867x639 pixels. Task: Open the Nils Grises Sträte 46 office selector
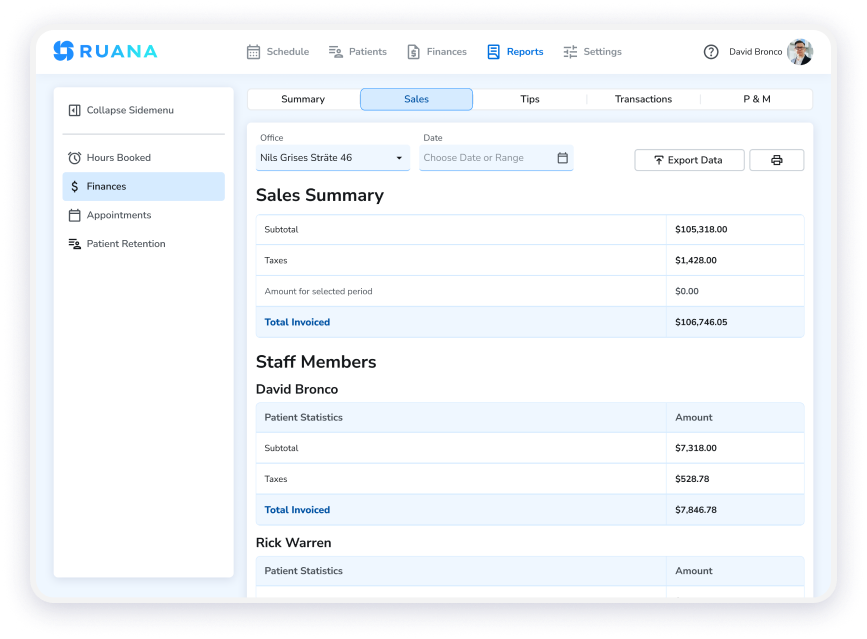click(332, 158)
